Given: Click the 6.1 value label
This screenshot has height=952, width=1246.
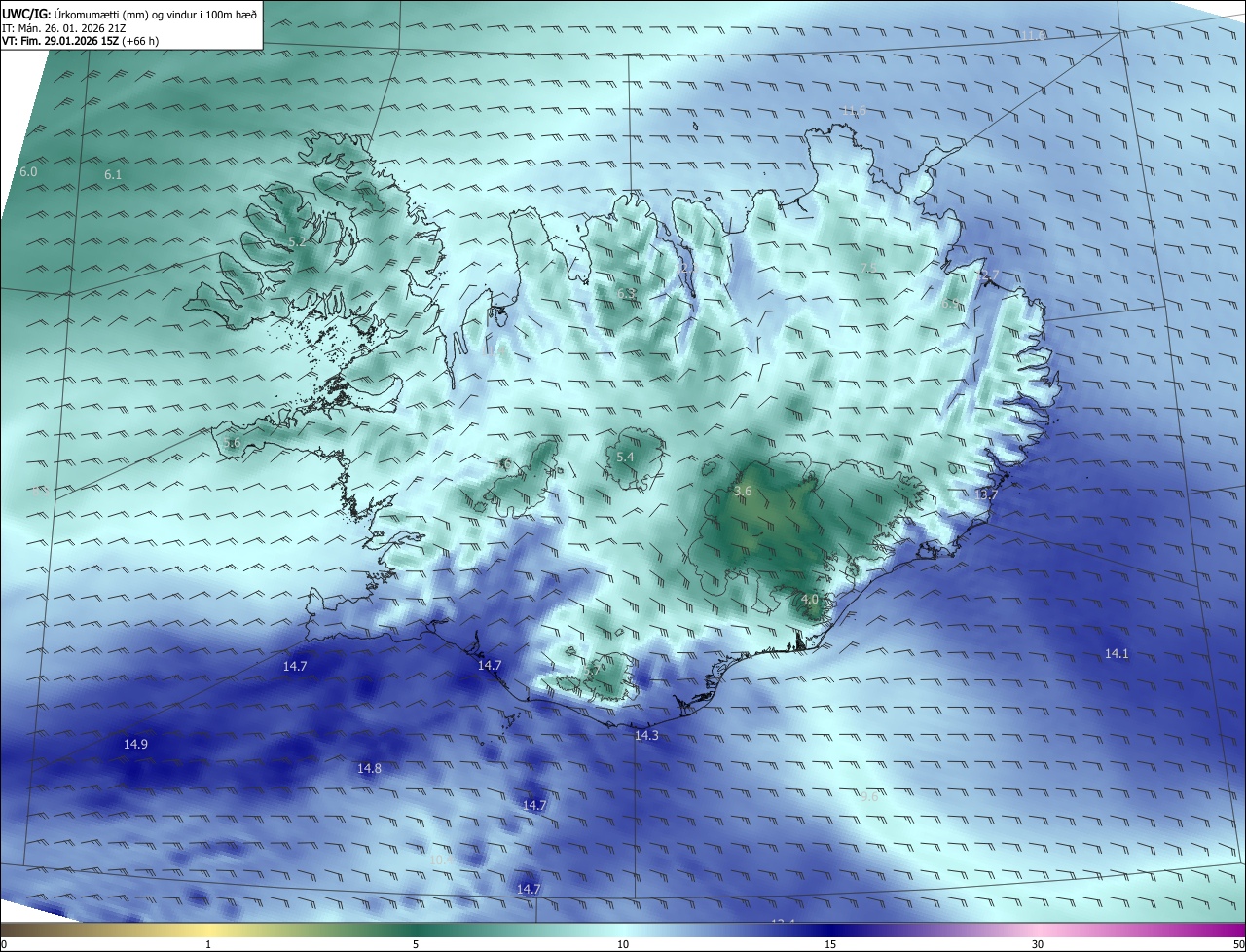Looking at the screenshot, I should 113,175.
